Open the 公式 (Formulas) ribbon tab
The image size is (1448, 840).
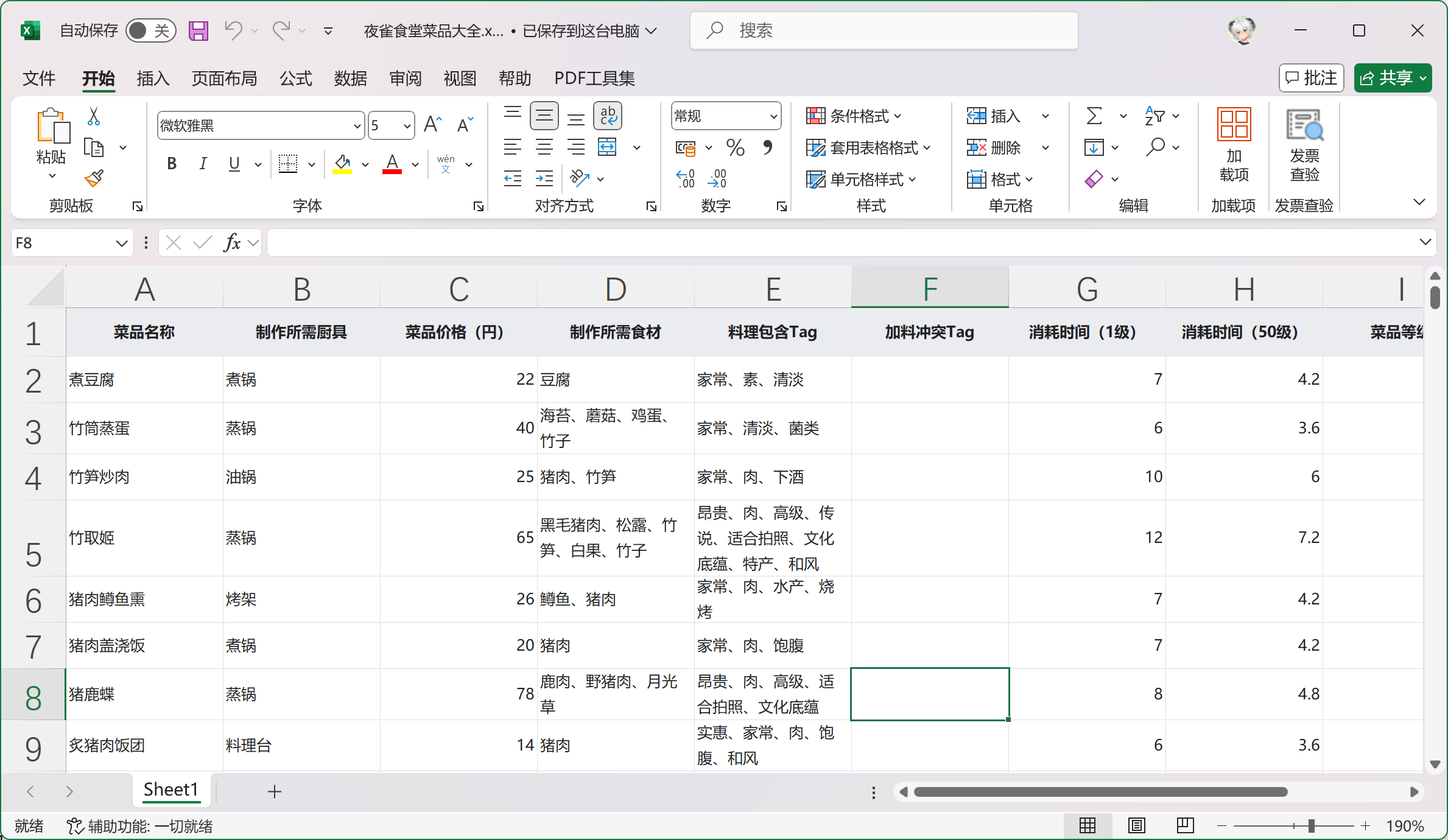coord(295,79)
